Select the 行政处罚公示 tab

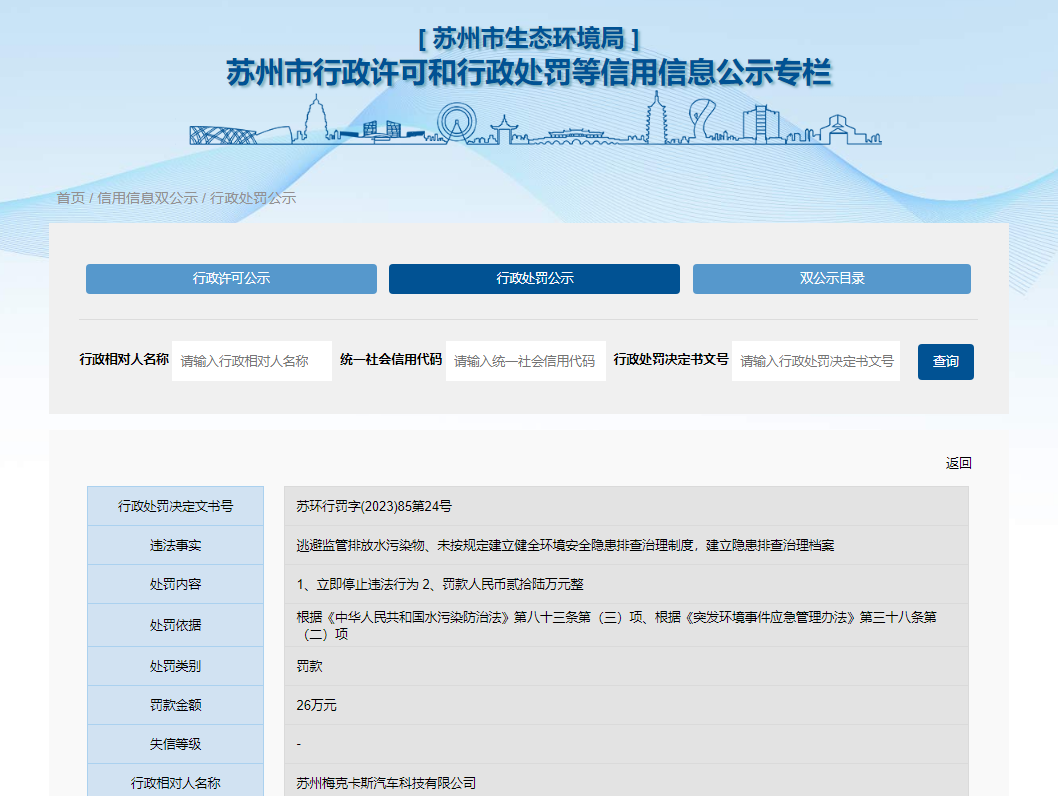pyautogui.click(x=534, y=279)
